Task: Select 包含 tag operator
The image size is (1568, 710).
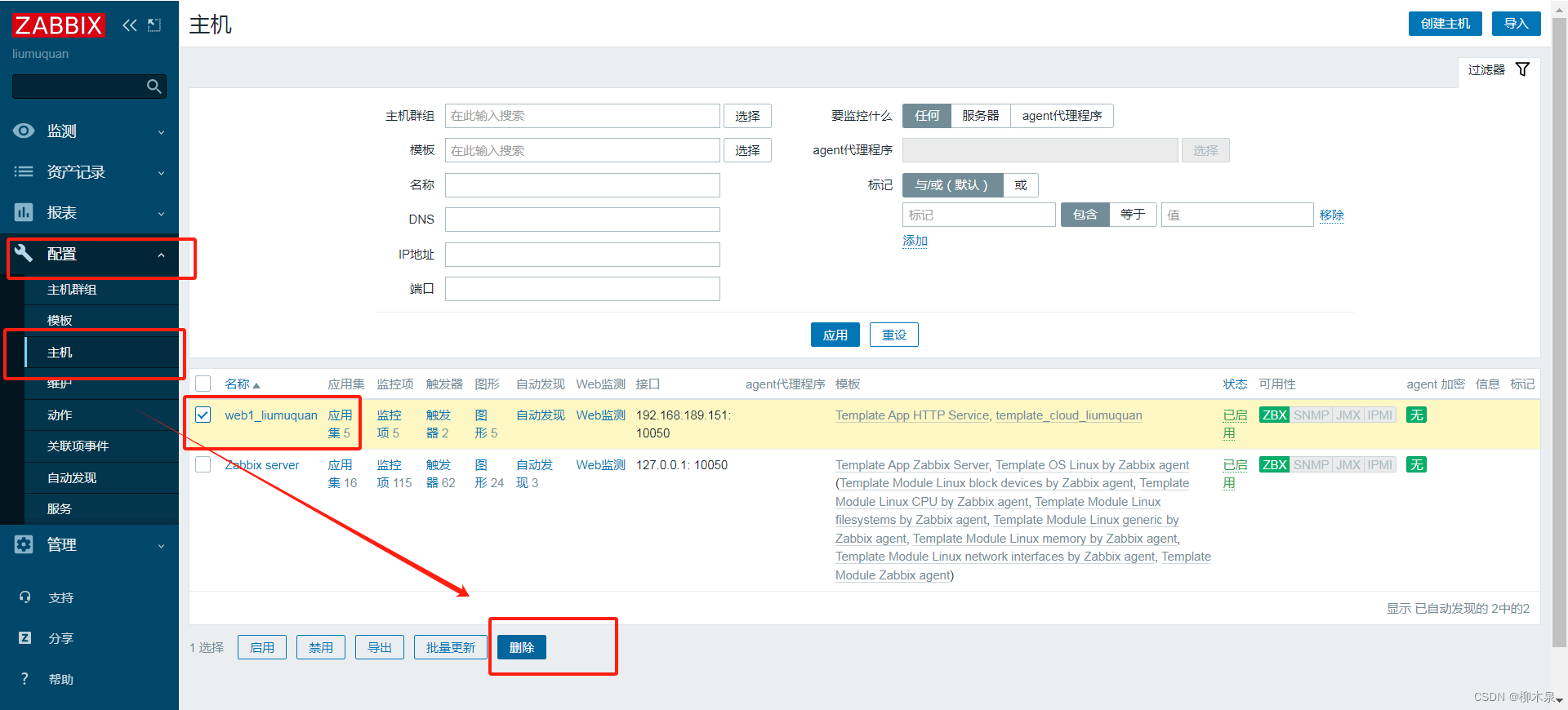Action: point(1085,215)
